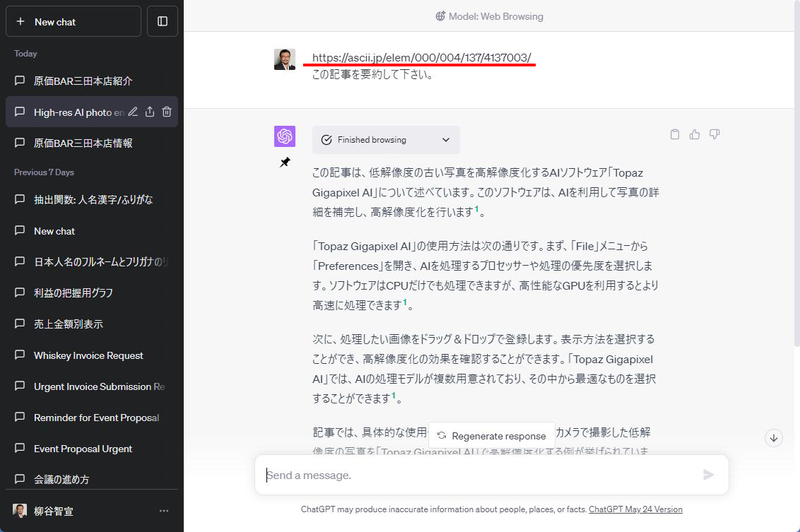
Task: Copy response with clipboard icon
Action: (x=674, y=134)
